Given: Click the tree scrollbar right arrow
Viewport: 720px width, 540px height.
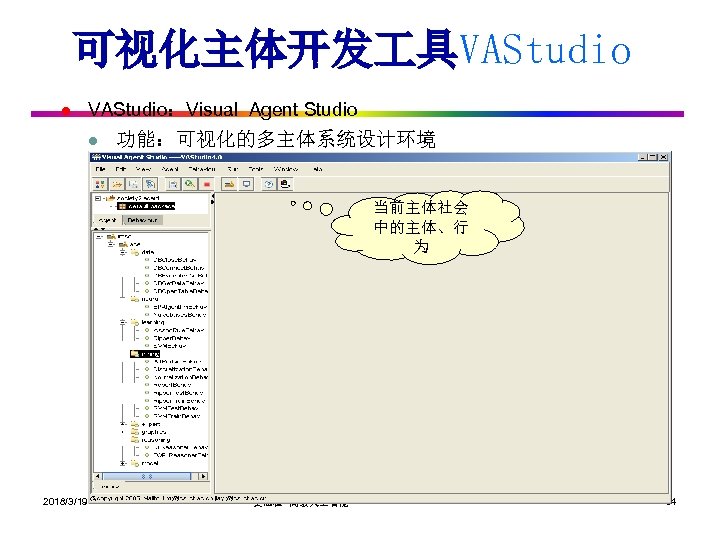Looking at the screenshot, I should [203, 477].
